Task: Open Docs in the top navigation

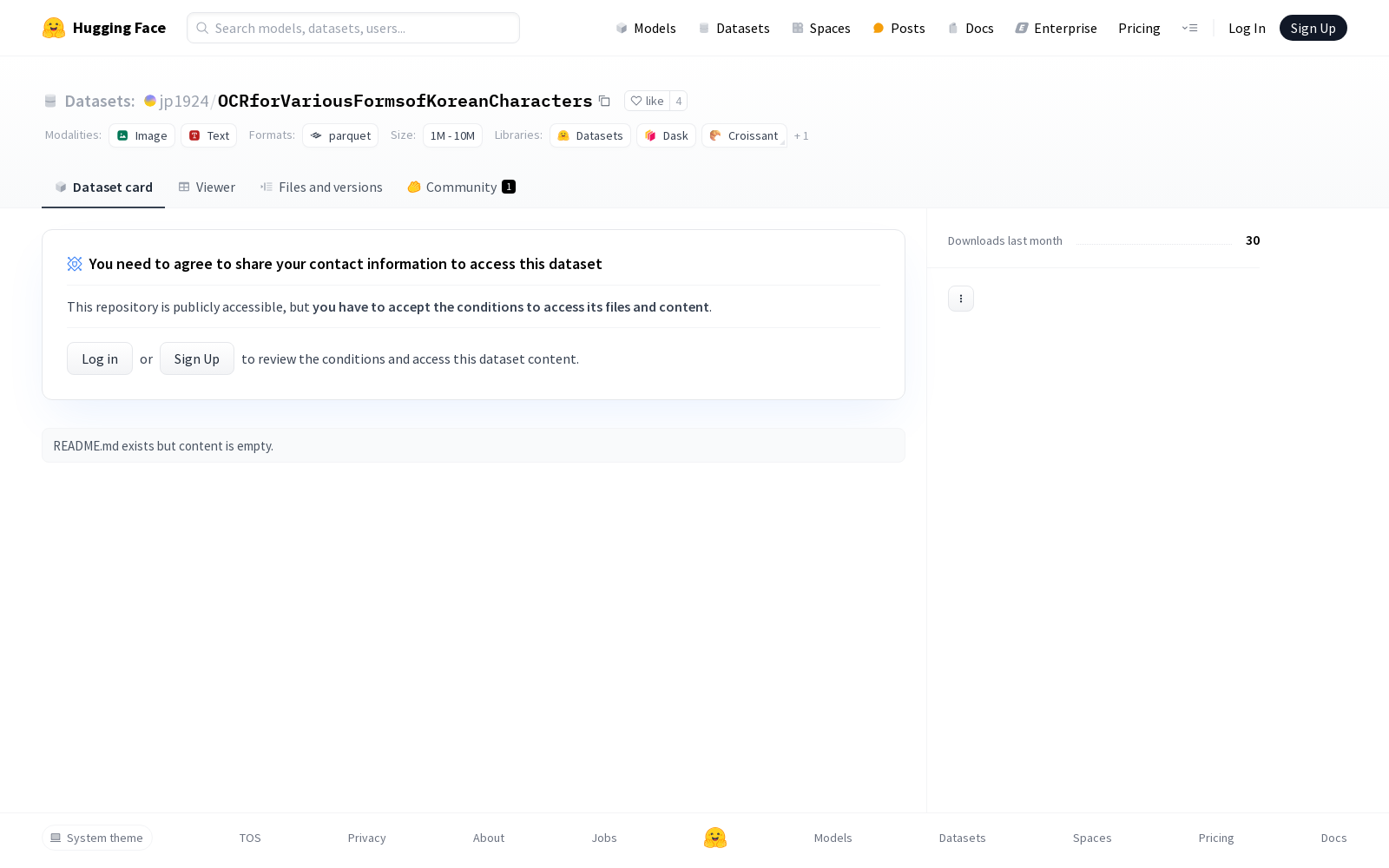Action: point(970,28)
